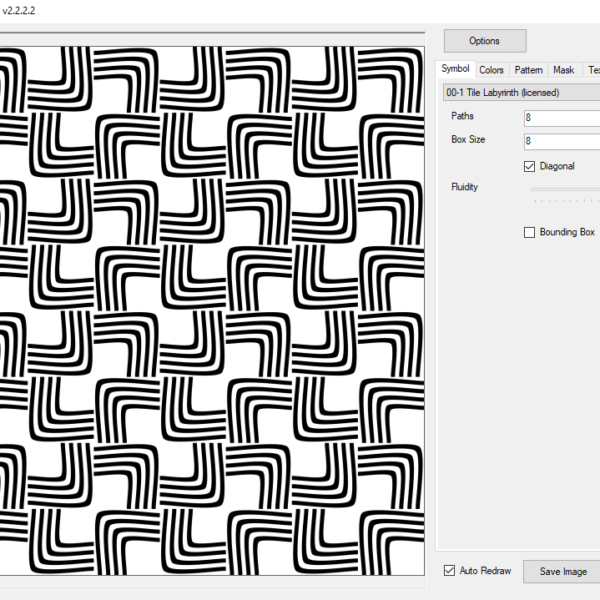Click the Fluidity label
The image size is (600, 600).
tap(465, 187)
